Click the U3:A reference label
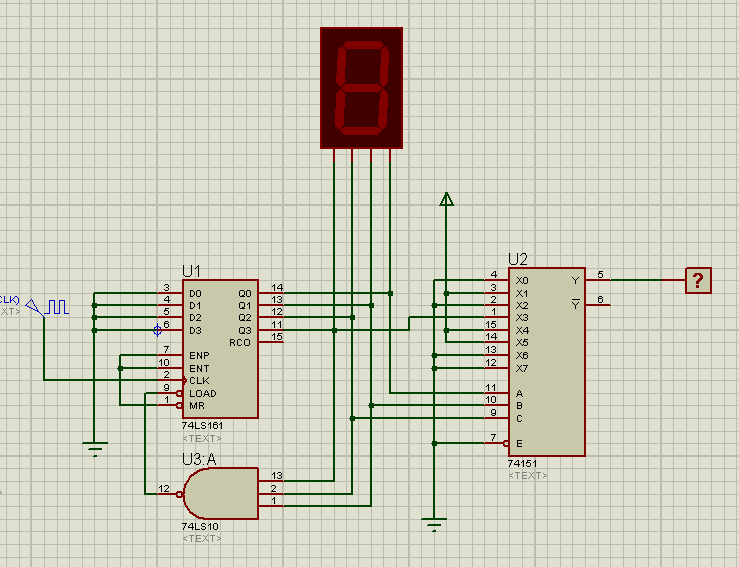This screenshot has height=567, width=739. click(203, 458)
